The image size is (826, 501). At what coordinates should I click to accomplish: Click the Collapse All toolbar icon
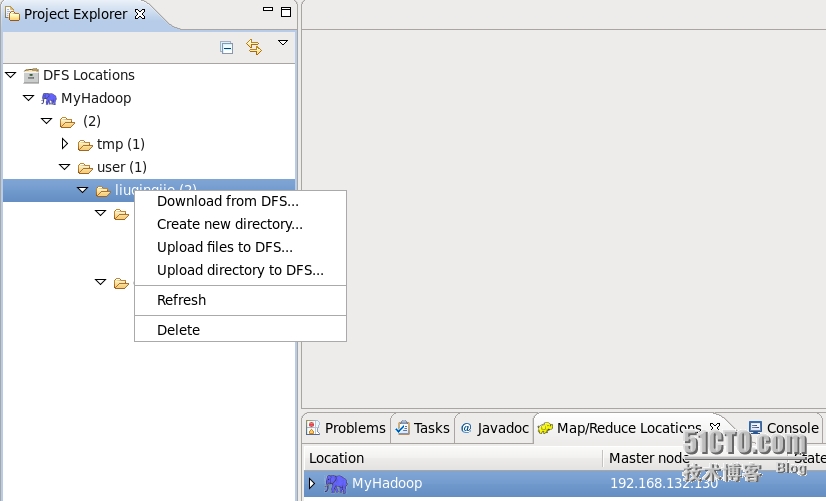pos(227,48)
